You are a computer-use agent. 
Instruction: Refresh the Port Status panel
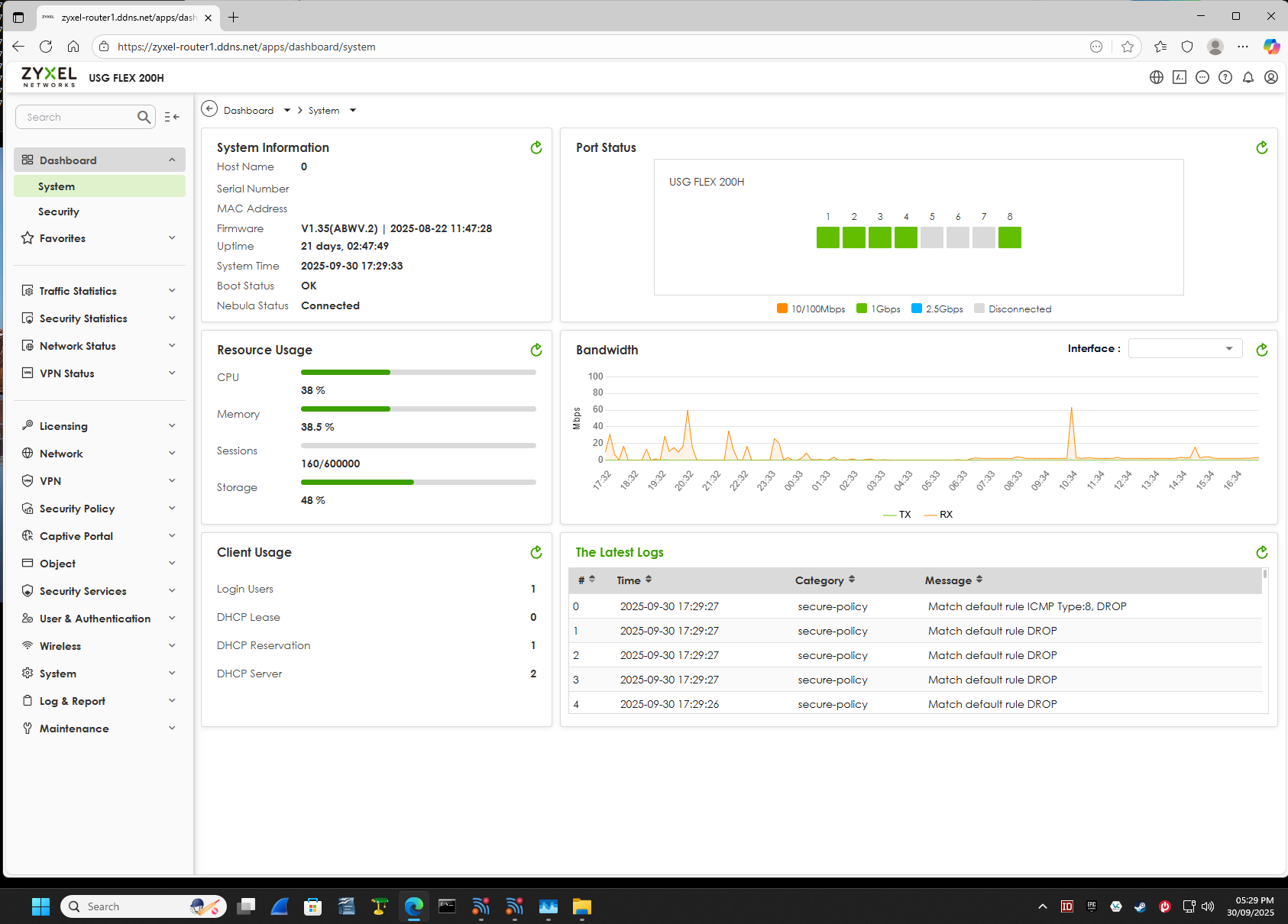tap(1261, 147)
